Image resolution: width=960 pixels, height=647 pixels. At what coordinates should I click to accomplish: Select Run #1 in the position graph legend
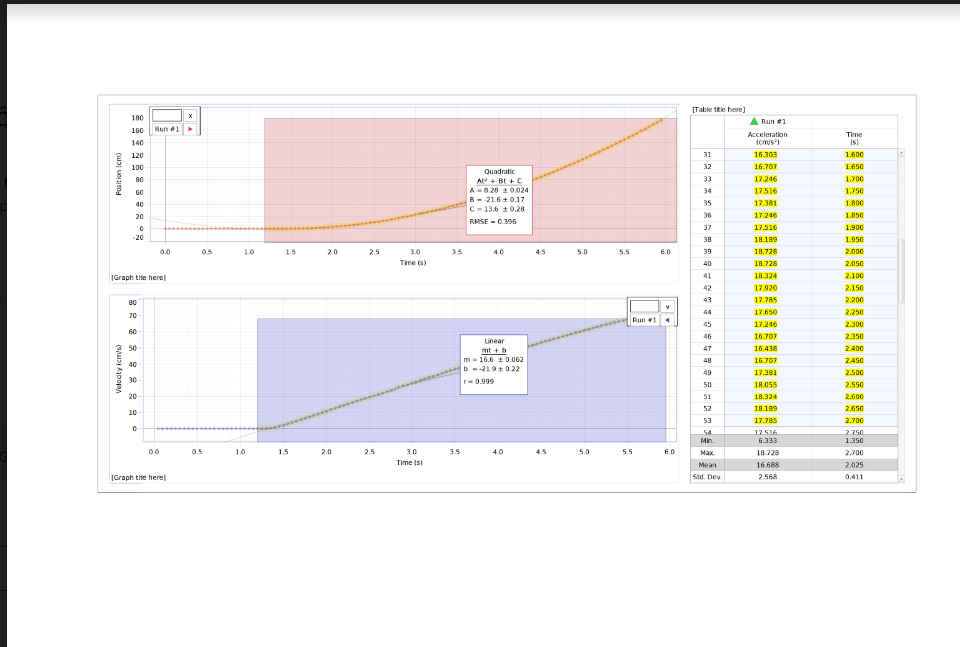pyautogui.click(x=167, y=129)
